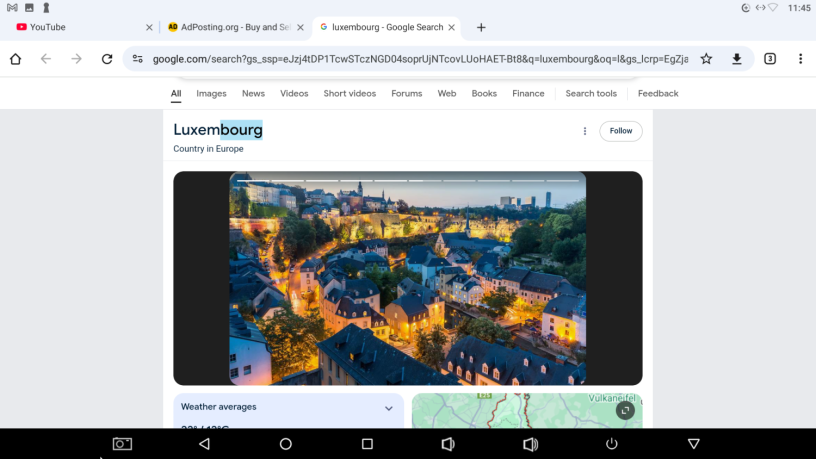Switch to the YouTube browser tab

[x=70, y=27]
